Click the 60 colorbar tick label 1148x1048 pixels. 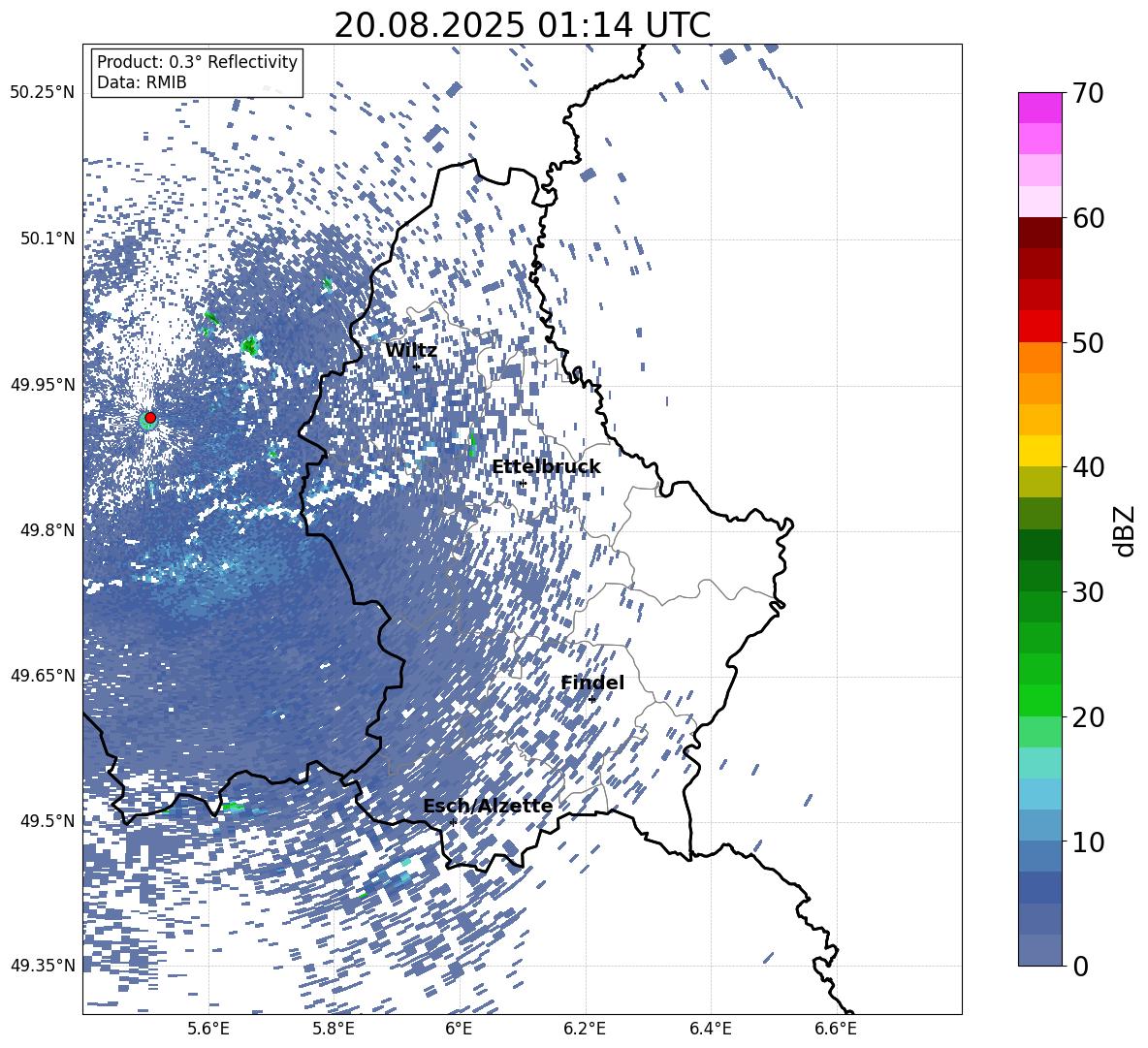tap(1088, 218)
